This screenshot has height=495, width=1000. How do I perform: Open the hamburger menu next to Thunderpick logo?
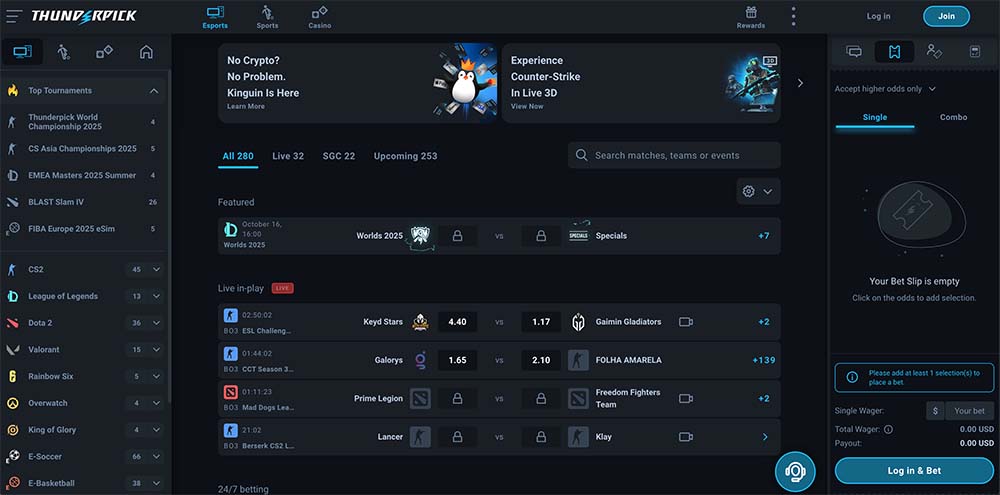point(14,16)
